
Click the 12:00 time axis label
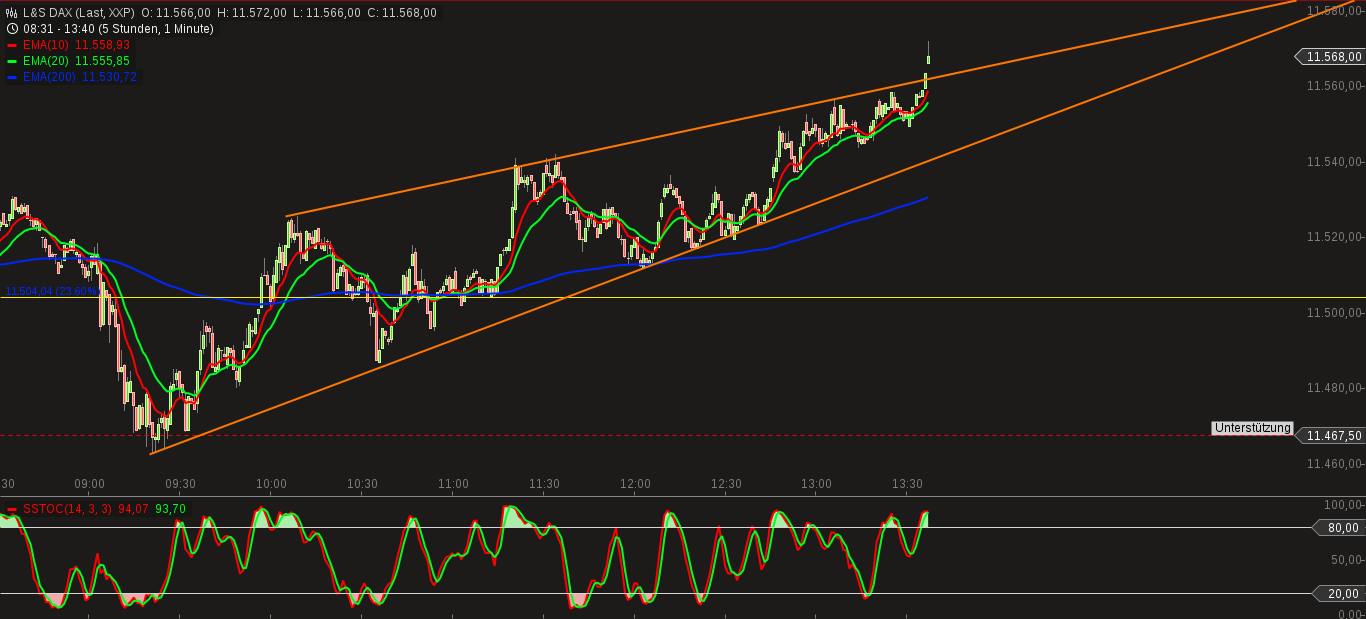coord(635,484)
